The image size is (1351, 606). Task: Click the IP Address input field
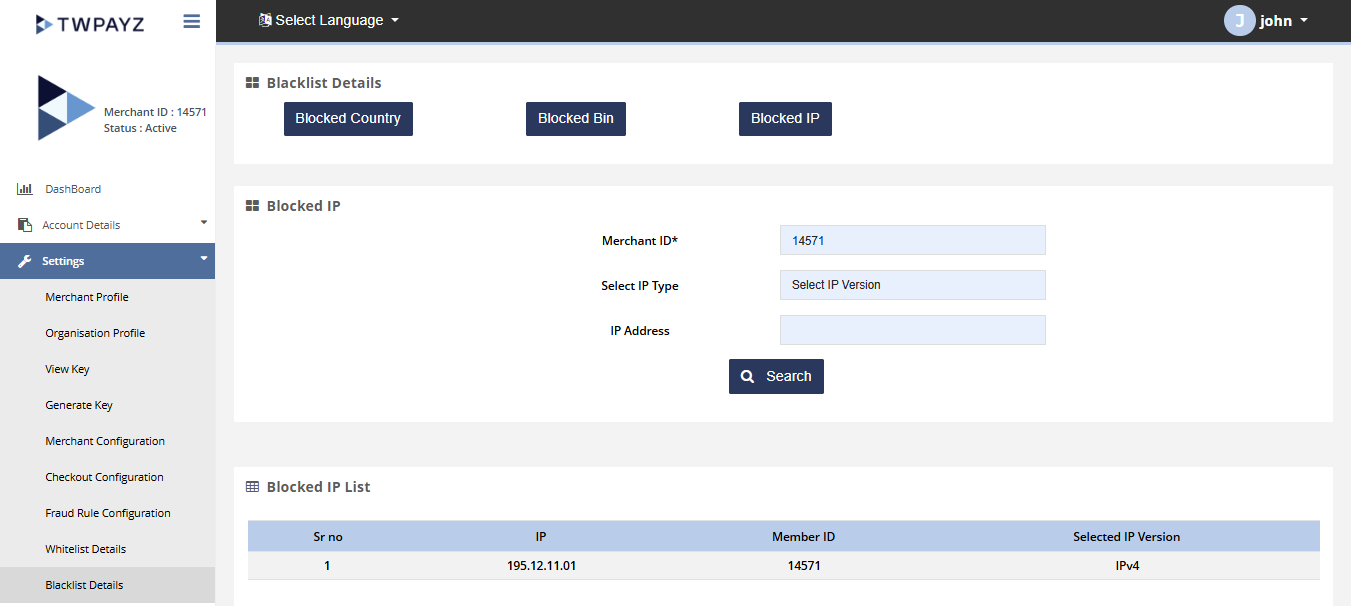click(x=912, y=330)
